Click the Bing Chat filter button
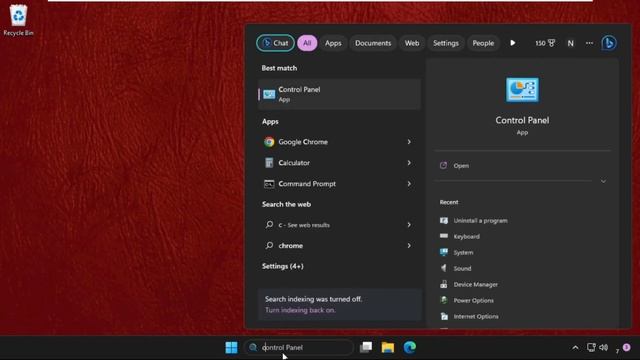 point(276,43)
